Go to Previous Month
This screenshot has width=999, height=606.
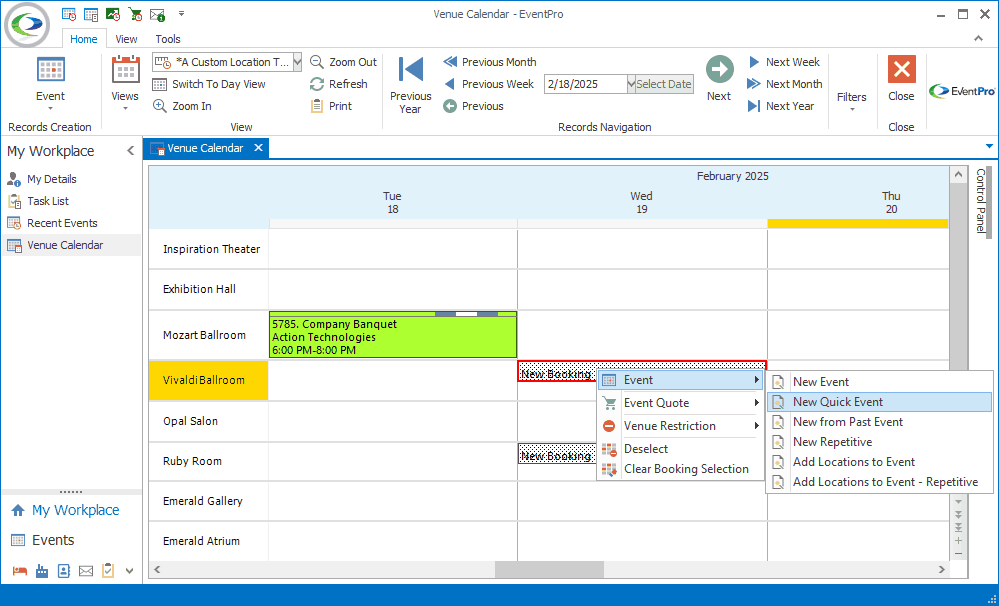pyautogui.click(x=489, y=62)
